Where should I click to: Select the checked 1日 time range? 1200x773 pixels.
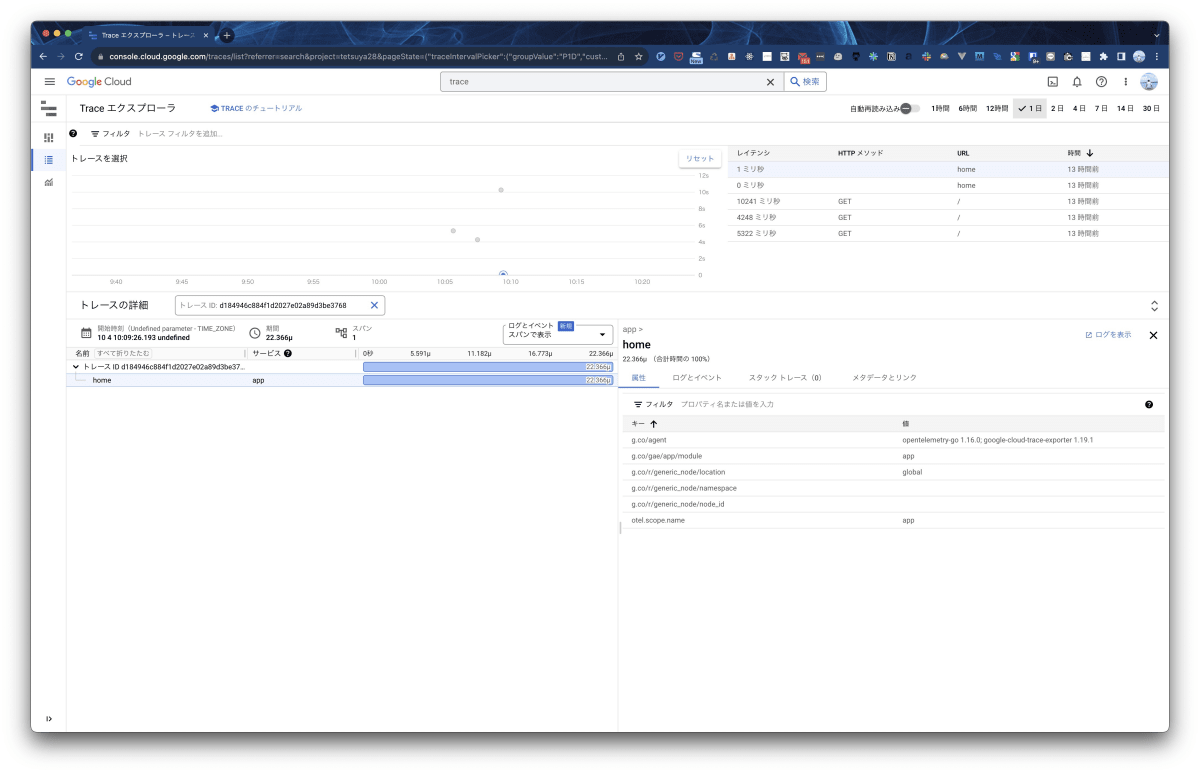(x=1029, y=108)
